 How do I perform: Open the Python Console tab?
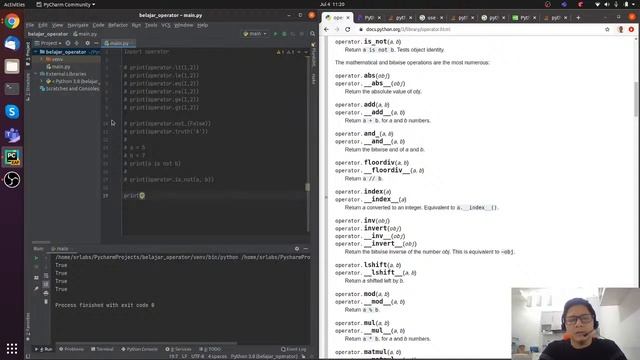tap(139, 349)
